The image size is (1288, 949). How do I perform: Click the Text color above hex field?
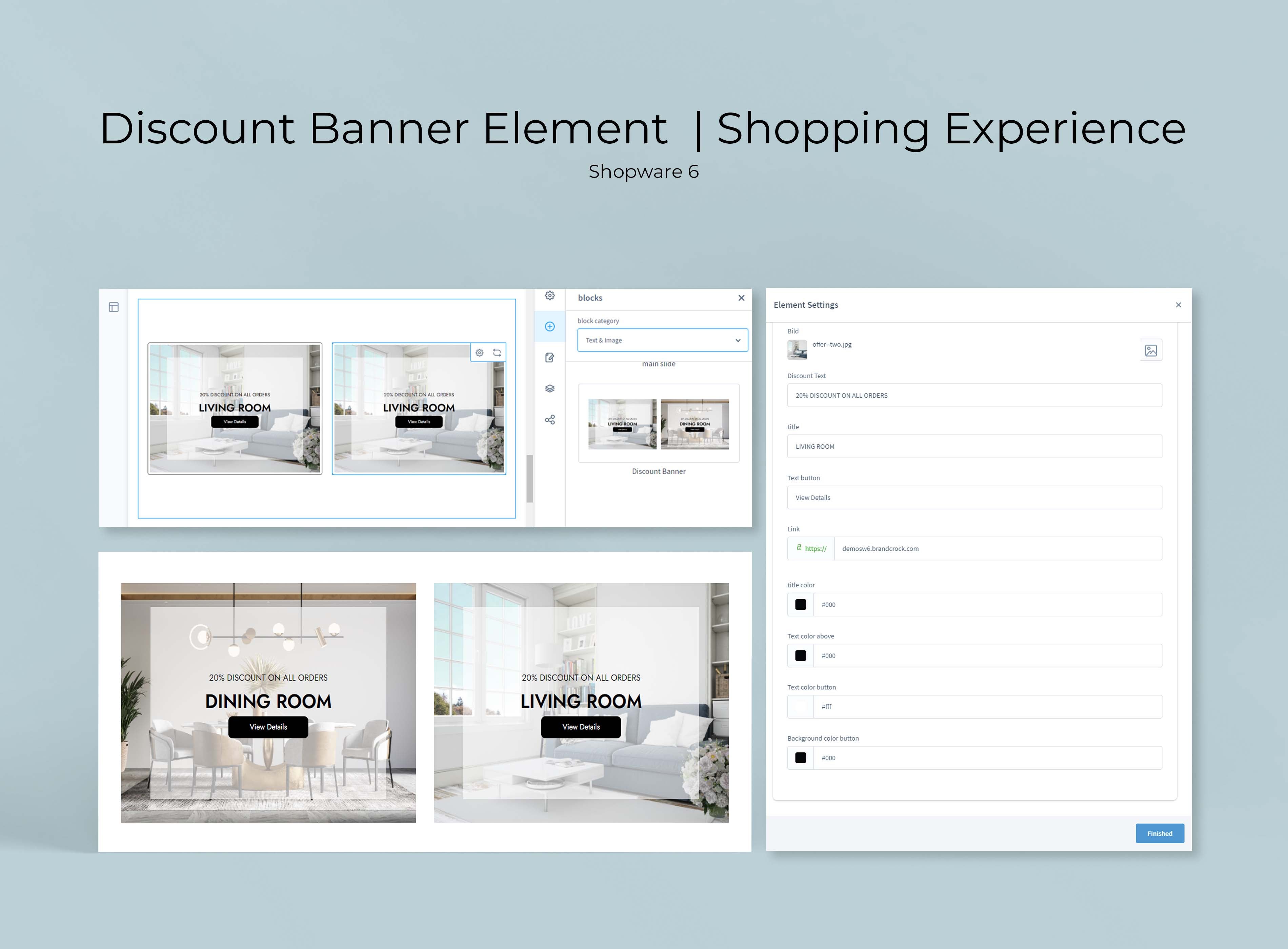(x=988, y=655)
